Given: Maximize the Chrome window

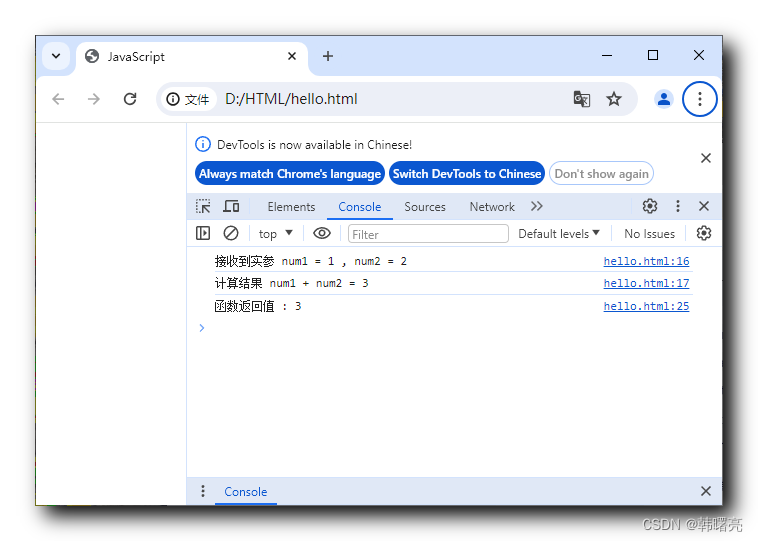Looking at the screenshot, I should pos(653,56).
